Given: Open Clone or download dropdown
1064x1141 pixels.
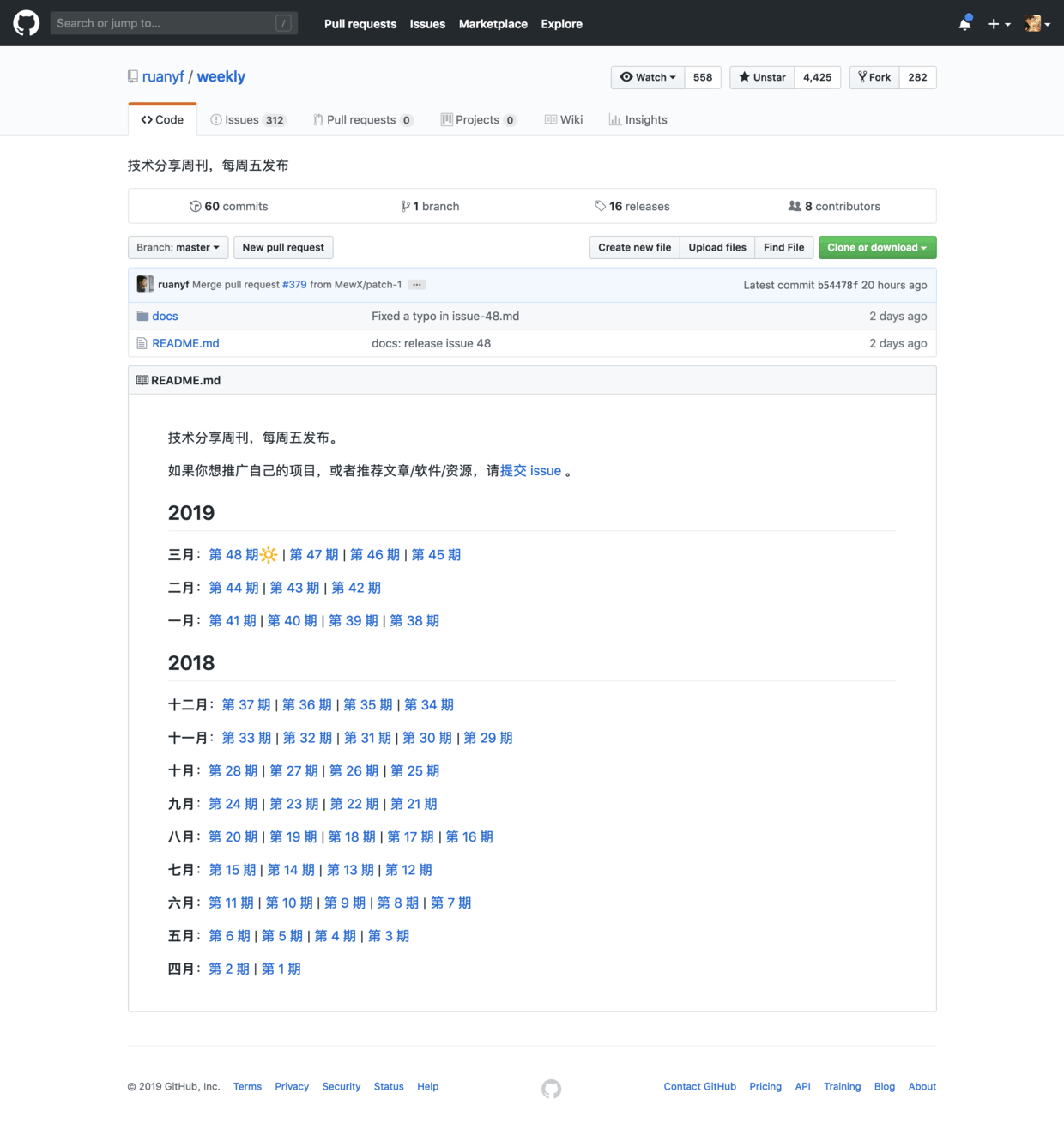Looking at the screenshot, I should click(x=877, y=247).
